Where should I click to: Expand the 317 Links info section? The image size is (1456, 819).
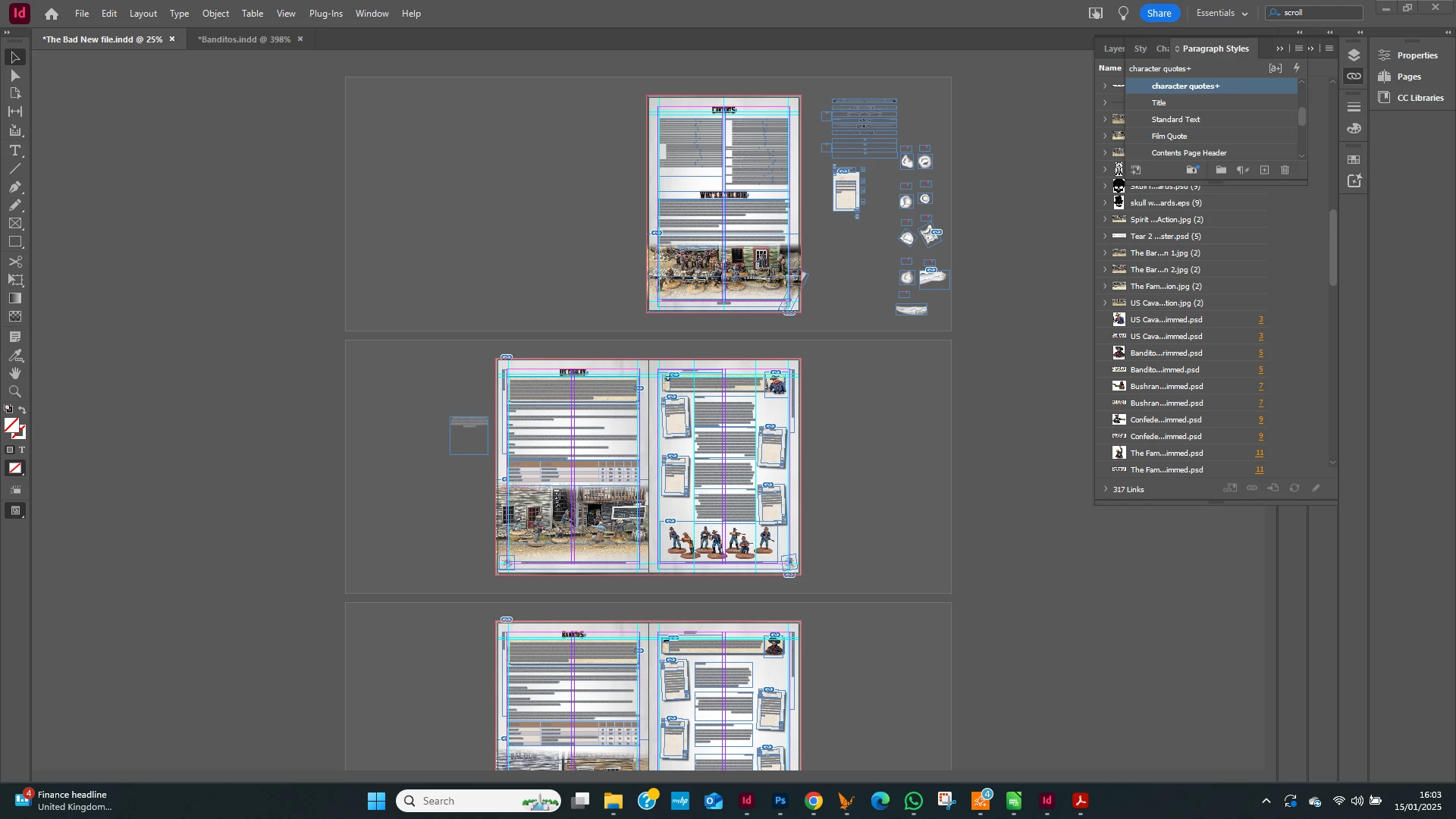click(x=1105, y=489)
